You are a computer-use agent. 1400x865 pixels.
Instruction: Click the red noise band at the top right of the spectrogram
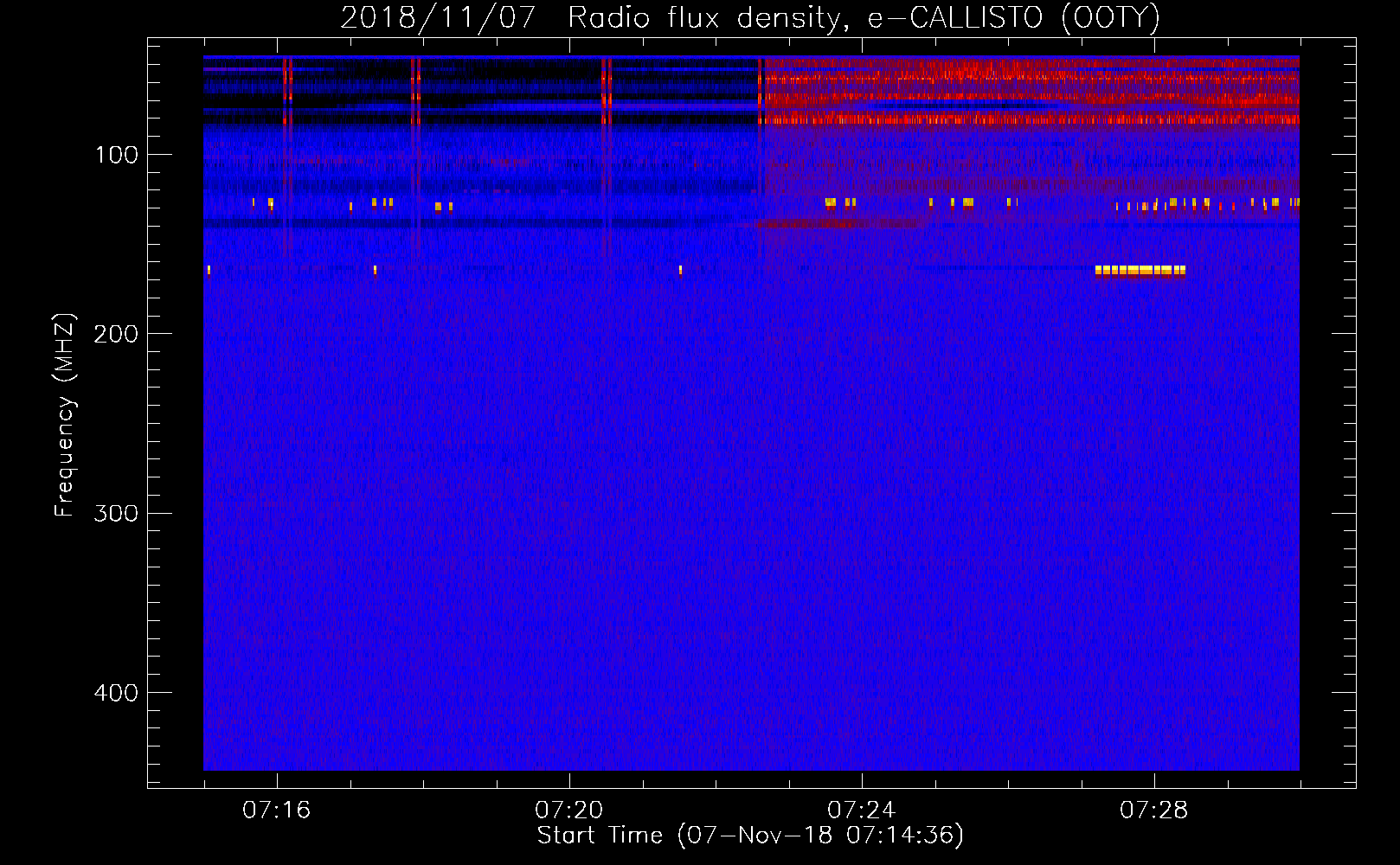pos(1031,90)
